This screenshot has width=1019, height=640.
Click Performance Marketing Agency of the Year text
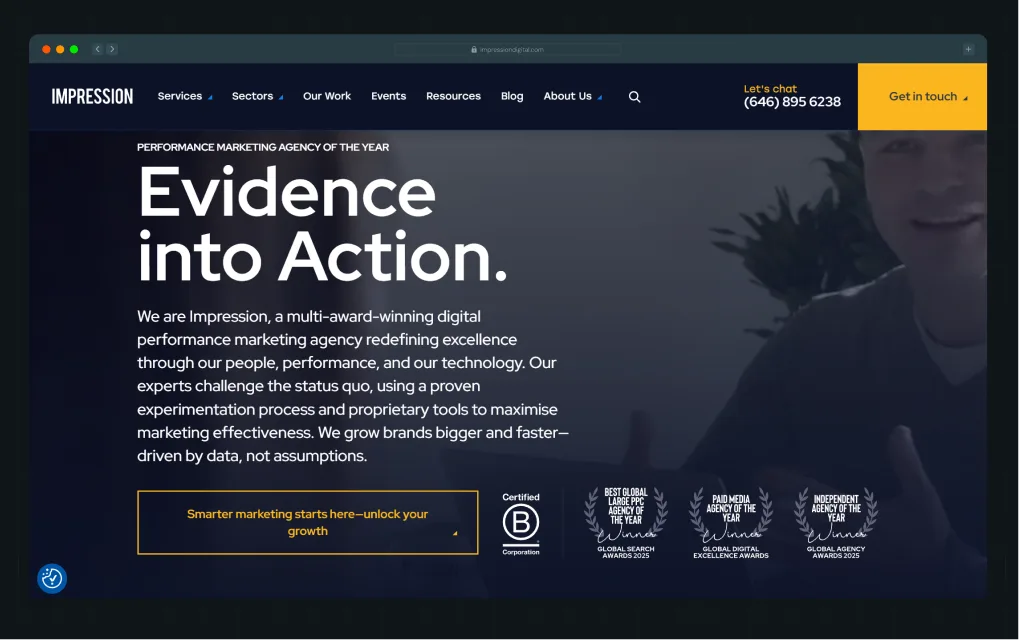[x=263, y=147]
